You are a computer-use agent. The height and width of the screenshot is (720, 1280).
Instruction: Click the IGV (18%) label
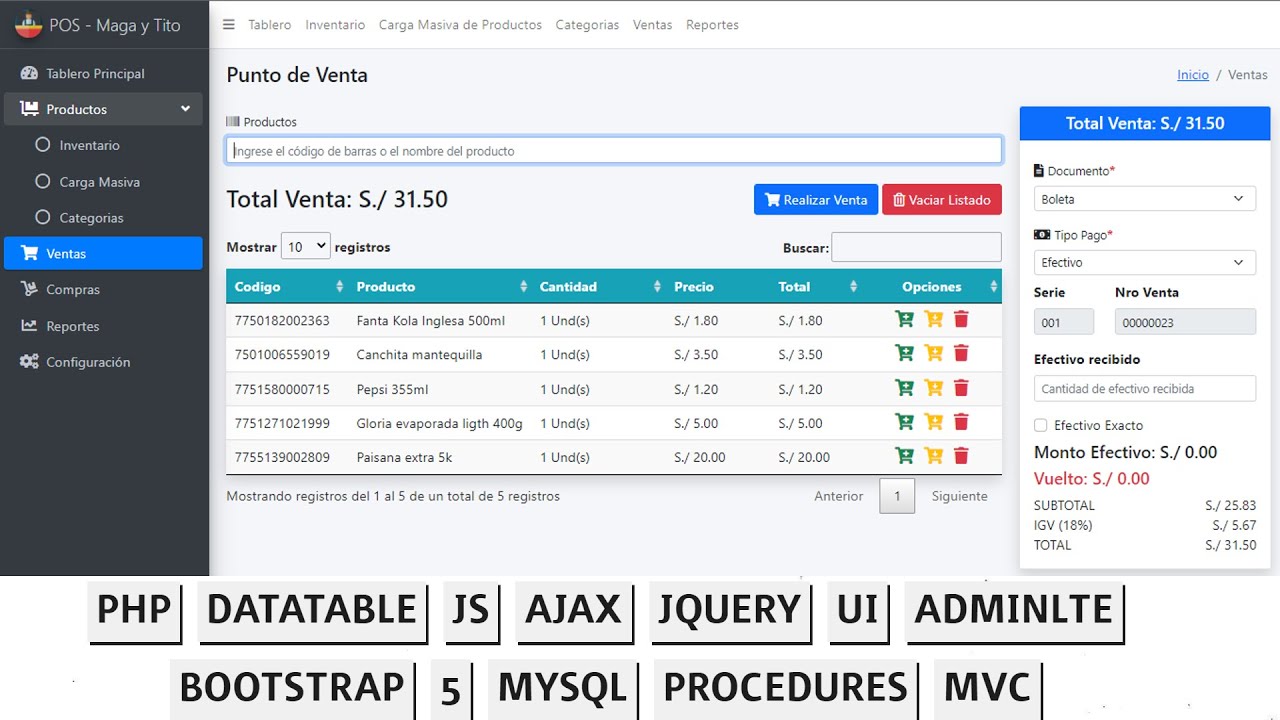click(x=1063, y=525)
